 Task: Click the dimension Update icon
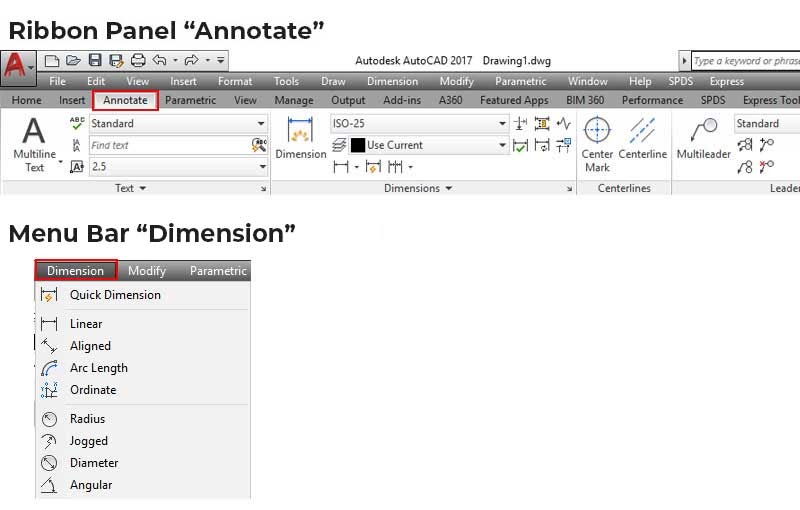coord(542,145)
